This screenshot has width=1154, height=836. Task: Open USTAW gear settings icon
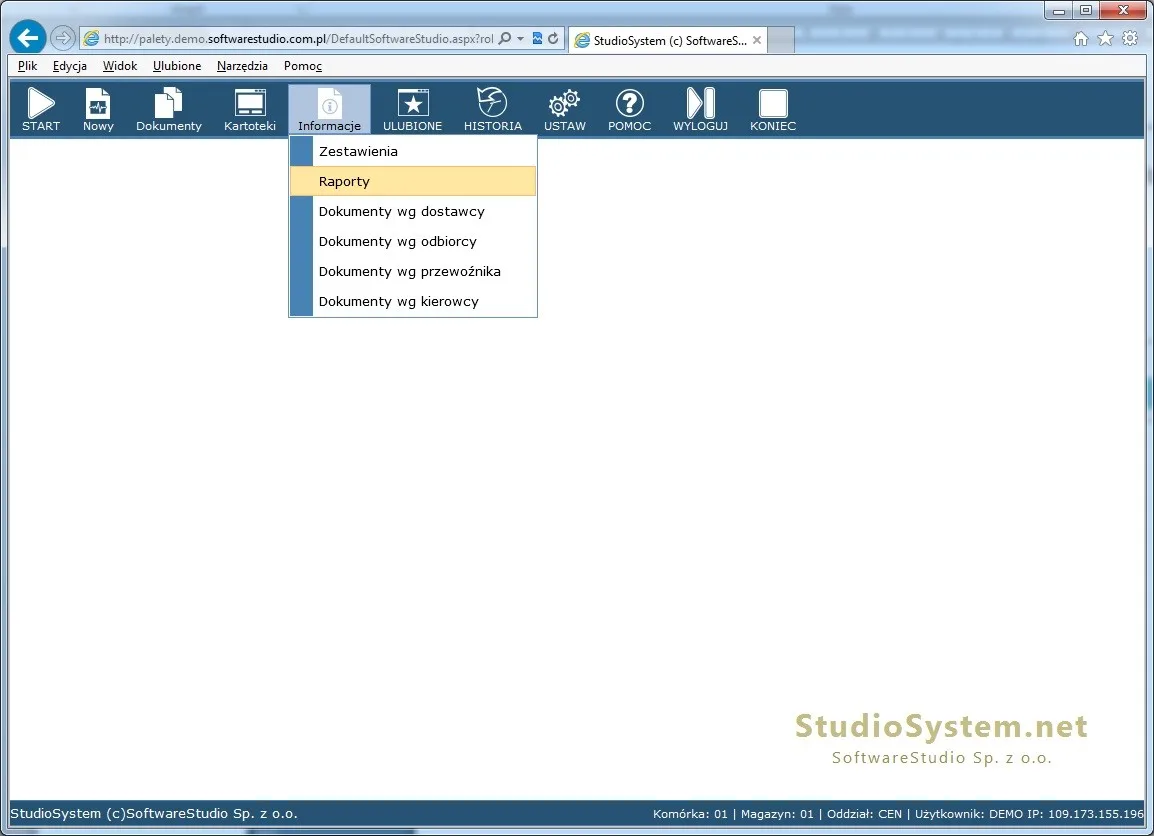coord(564,109)
